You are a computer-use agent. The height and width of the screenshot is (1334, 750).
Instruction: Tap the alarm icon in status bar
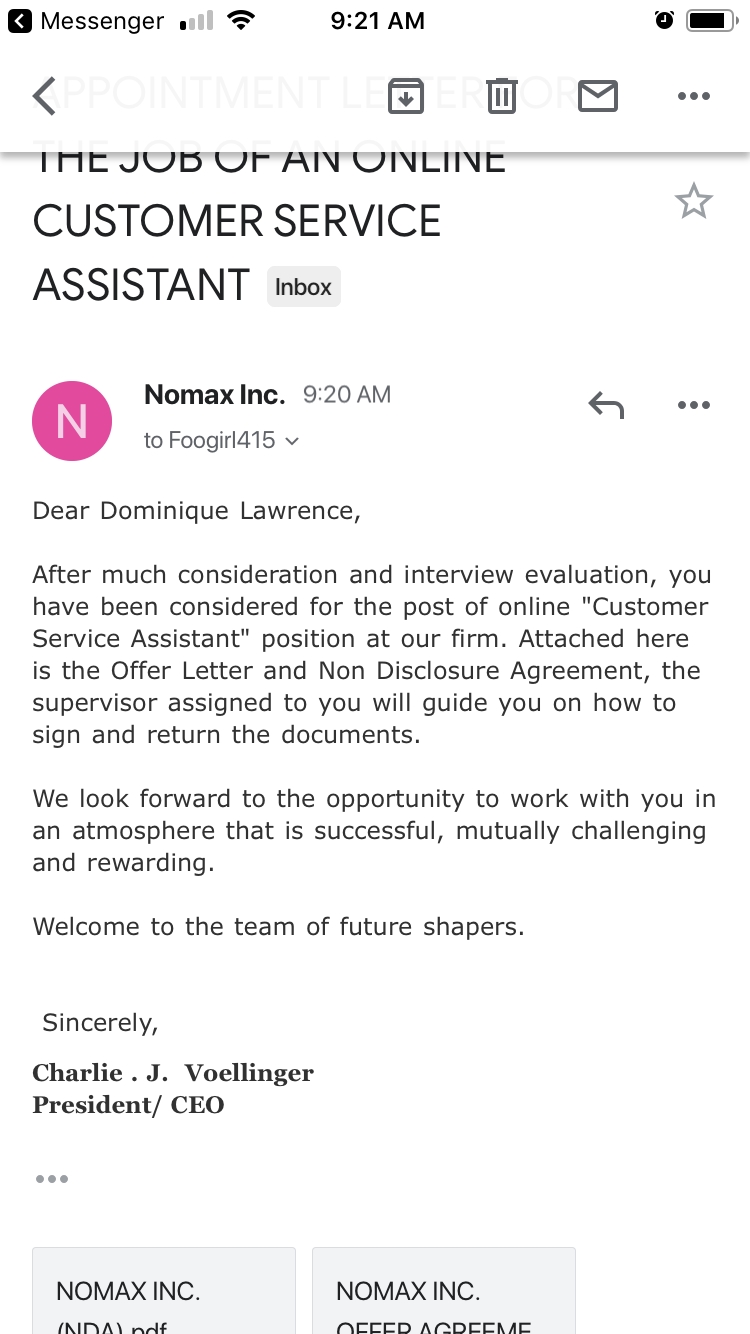click(x=664, y=21)
